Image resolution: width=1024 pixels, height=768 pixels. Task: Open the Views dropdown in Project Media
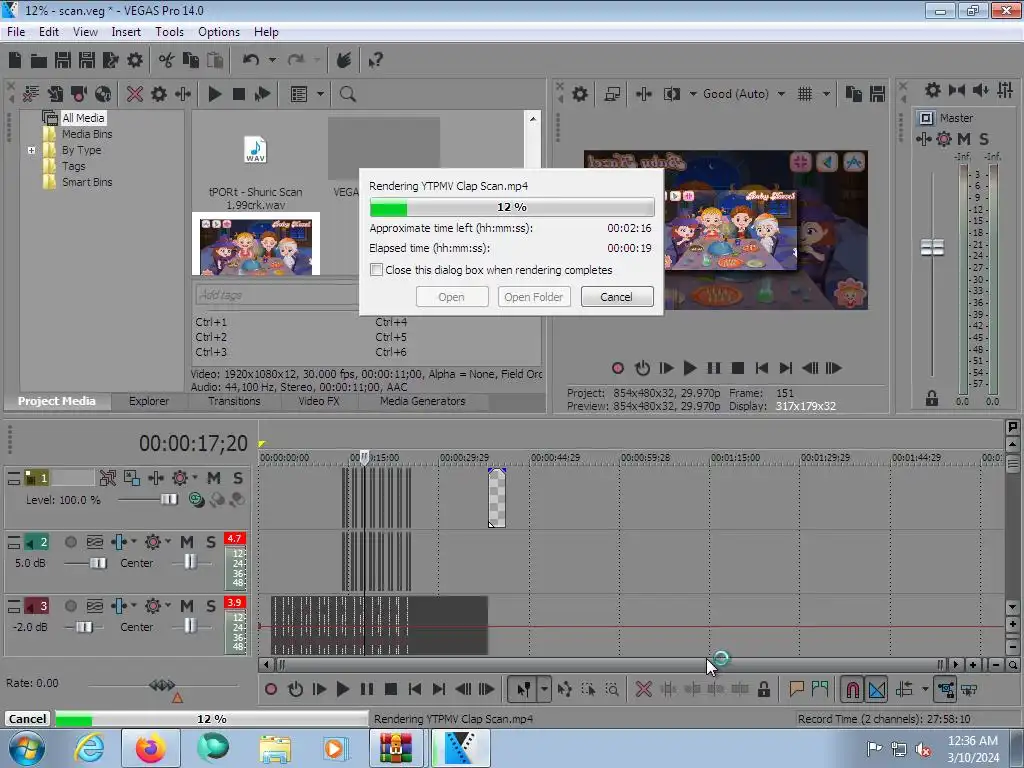coord(320,94)
